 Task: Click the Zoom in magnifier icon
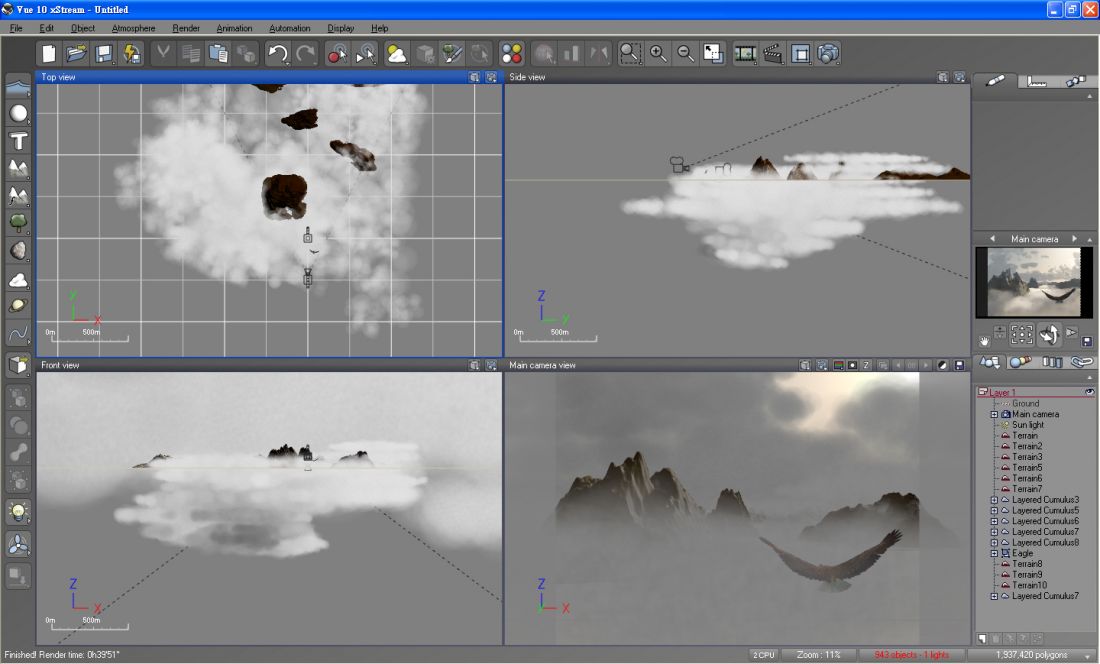658,54
